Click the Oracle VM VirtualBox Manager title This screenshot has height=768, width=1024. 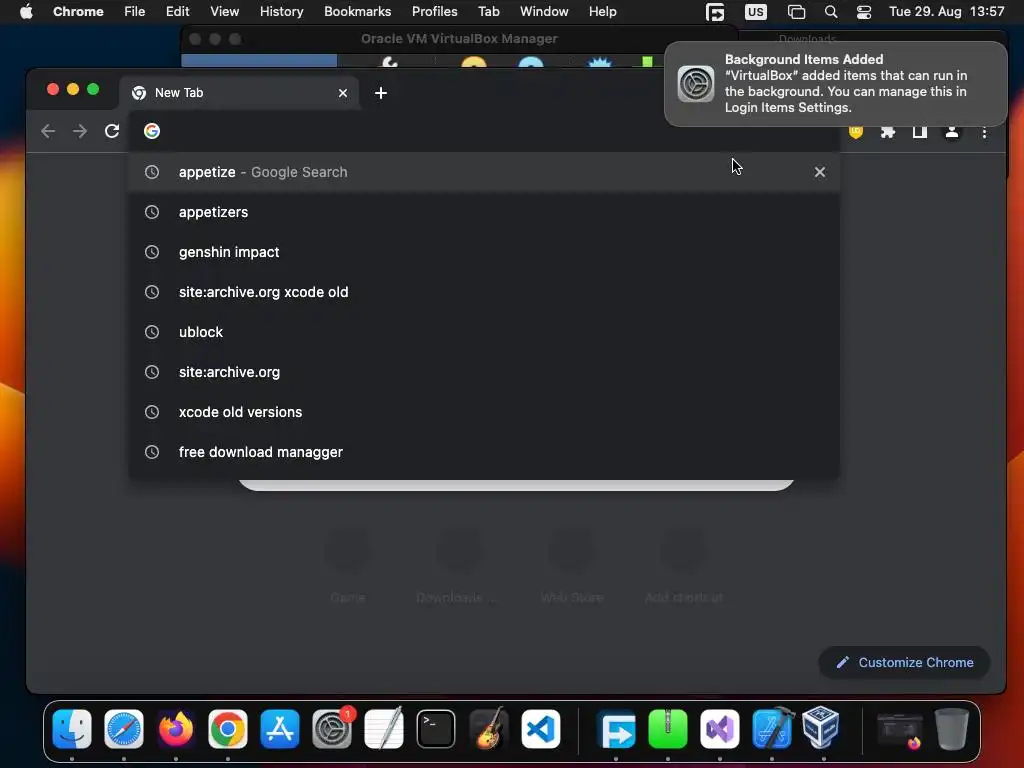(459, 39)
